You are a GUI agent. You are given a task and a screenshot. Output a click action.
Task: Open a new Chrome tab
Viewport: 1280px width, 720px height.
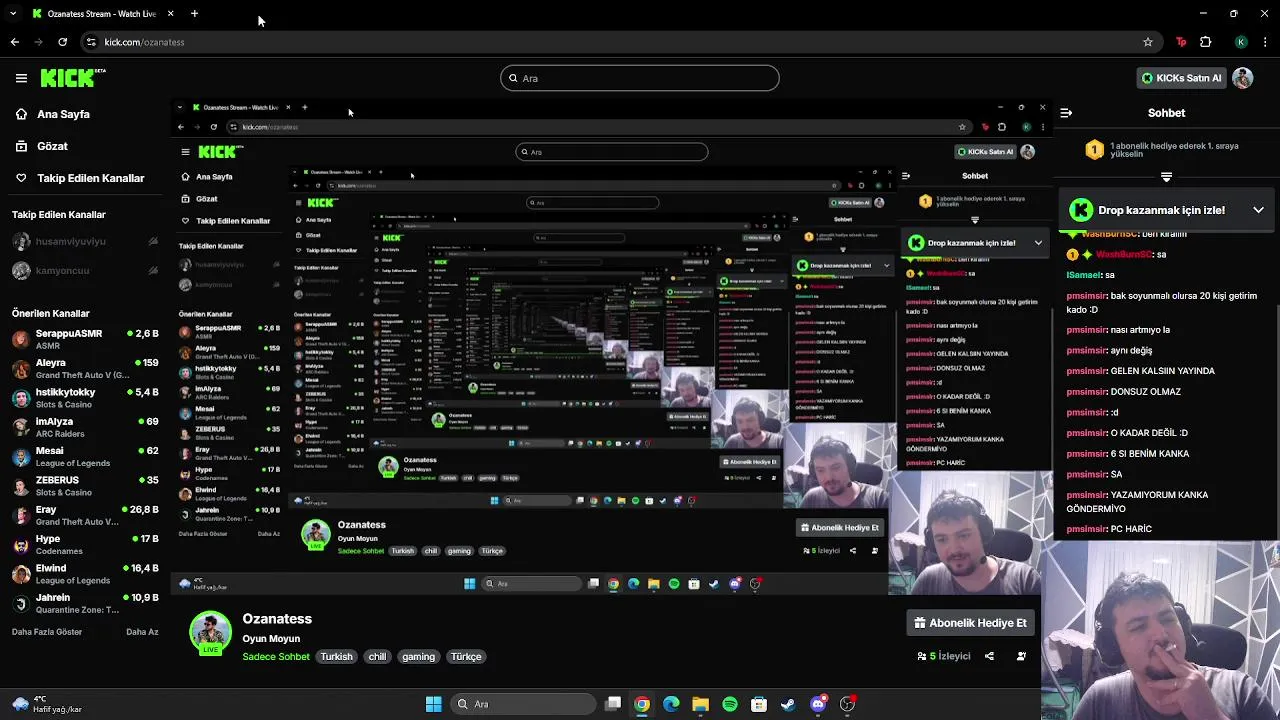[194, 14]
